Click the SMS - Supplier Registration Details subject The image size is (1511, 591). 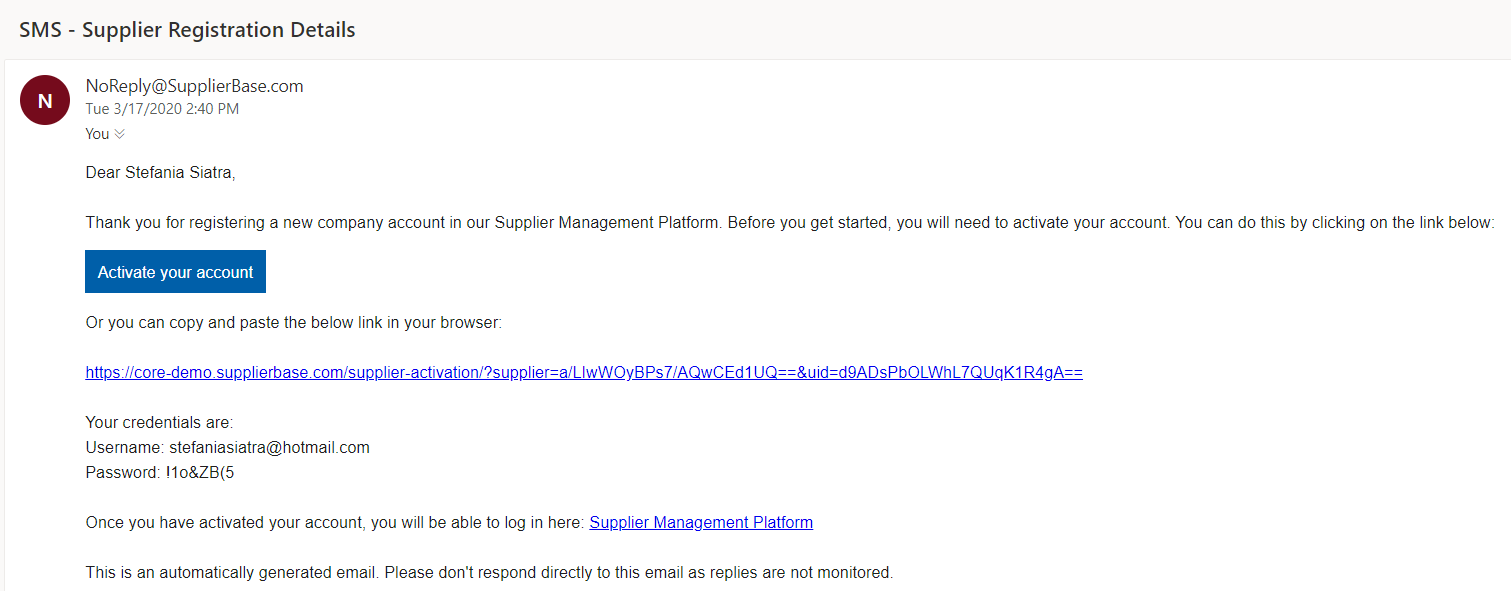pos(187,30)
